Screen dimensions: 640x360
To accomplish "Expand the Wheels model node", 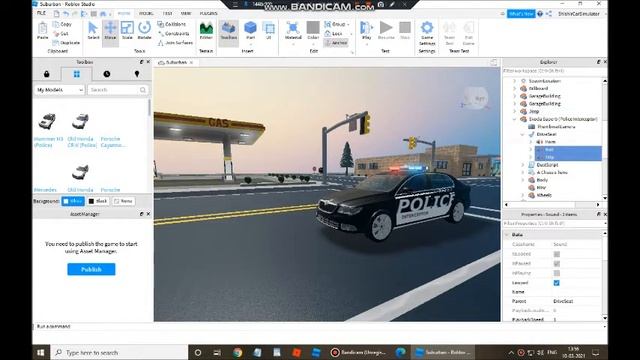I will click(x=523, y=196).
